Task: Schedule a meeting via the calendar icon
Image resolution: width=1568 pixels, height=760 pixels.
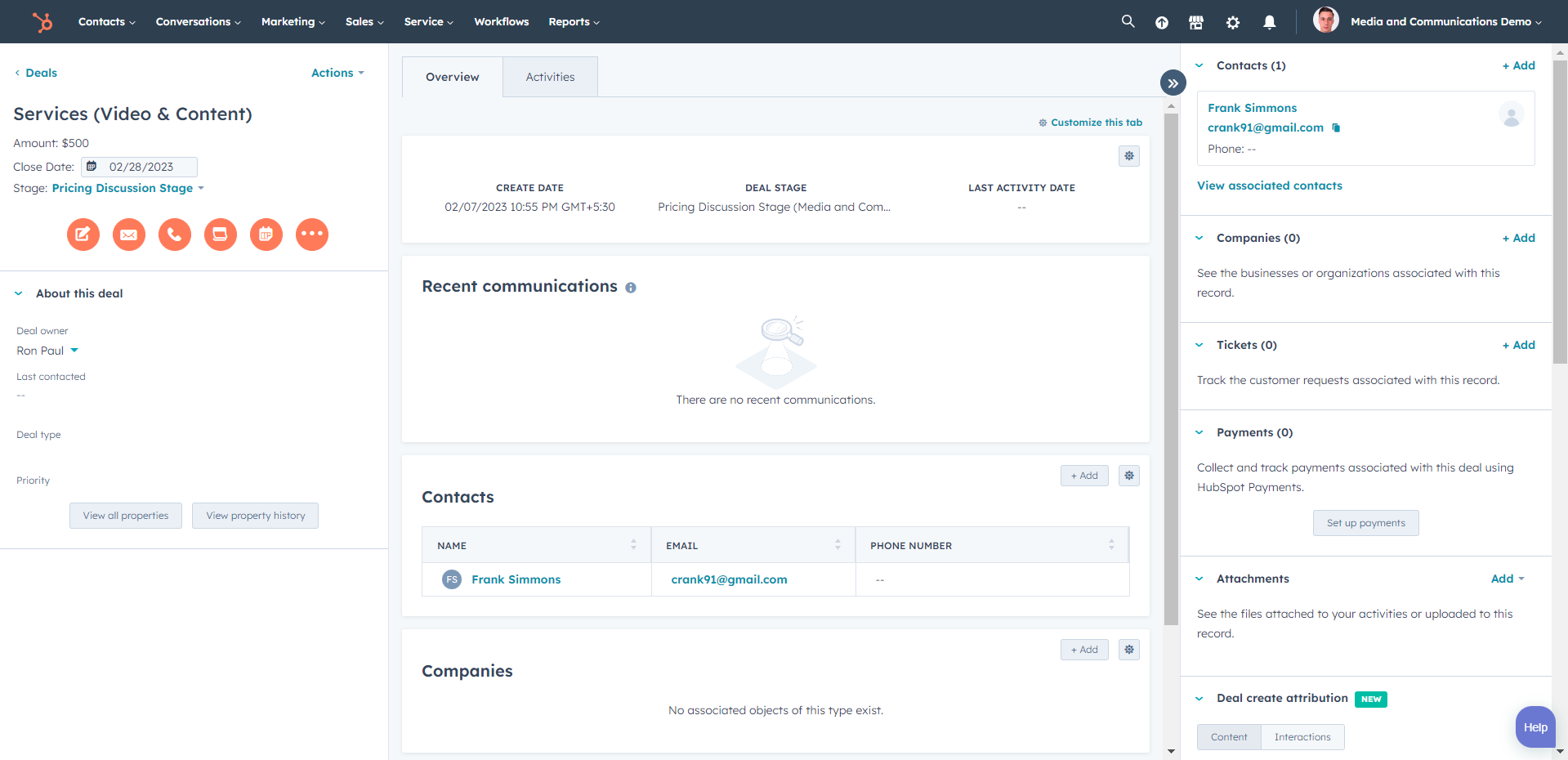Action: (266, 235)
